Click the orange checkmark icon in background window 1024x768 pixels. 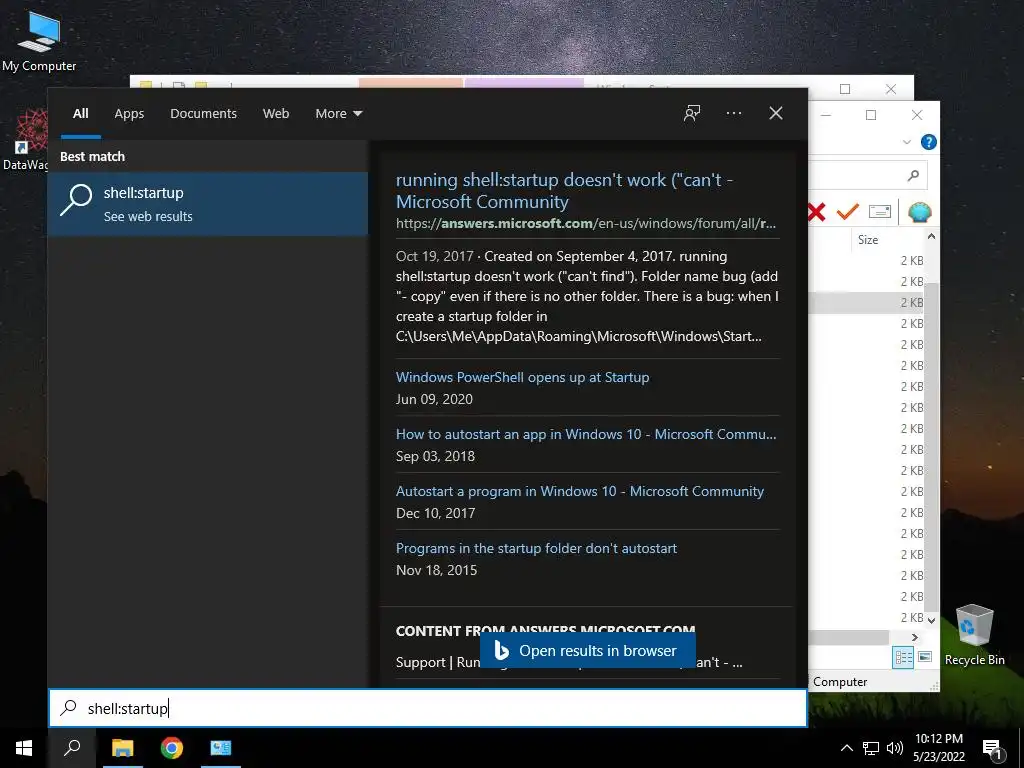848,212
